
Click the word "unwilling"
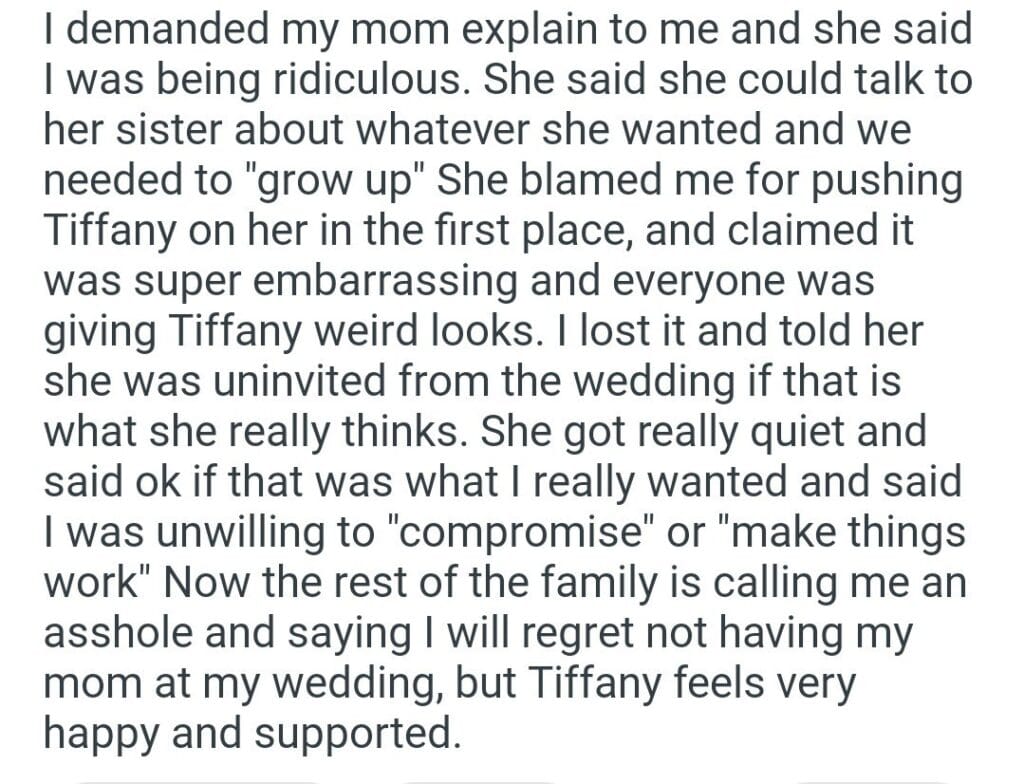216,531
